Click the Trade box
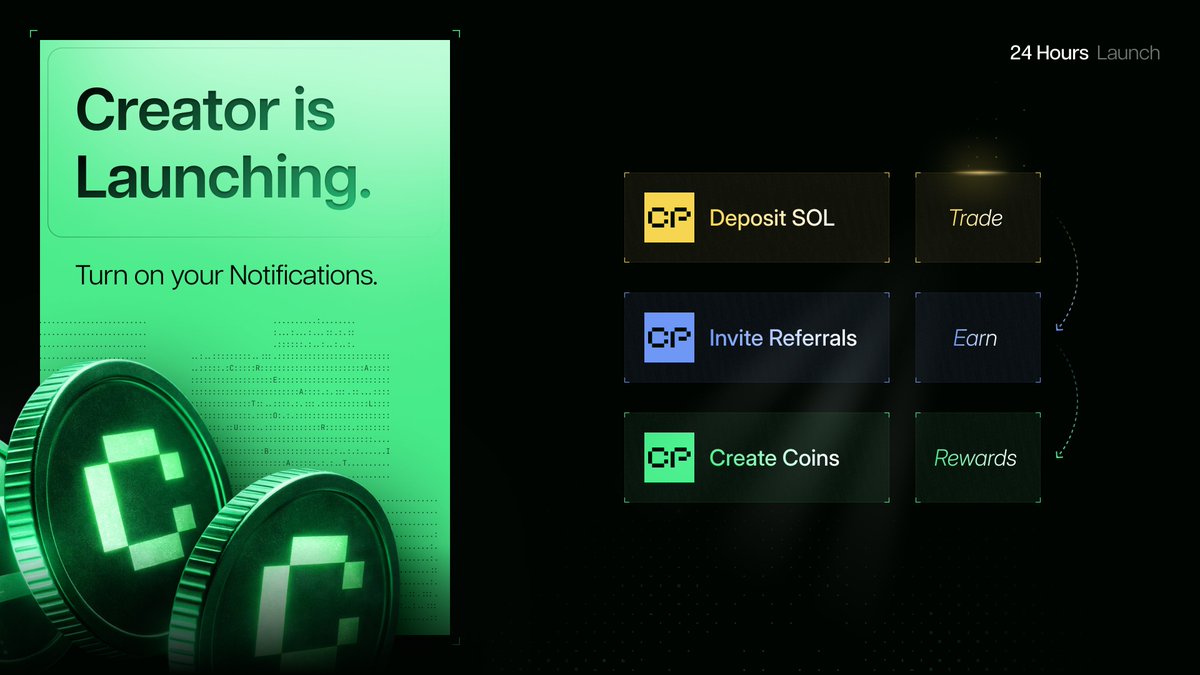This screenshot has width=1200, height=675. 978,217
